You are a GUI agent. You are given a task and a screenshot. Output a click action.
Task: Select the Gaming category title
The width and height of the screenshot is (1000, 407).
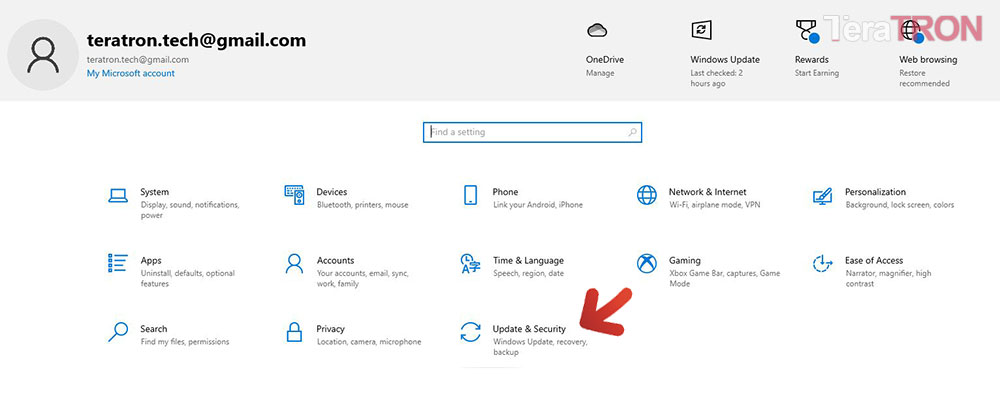coord(685,260)
